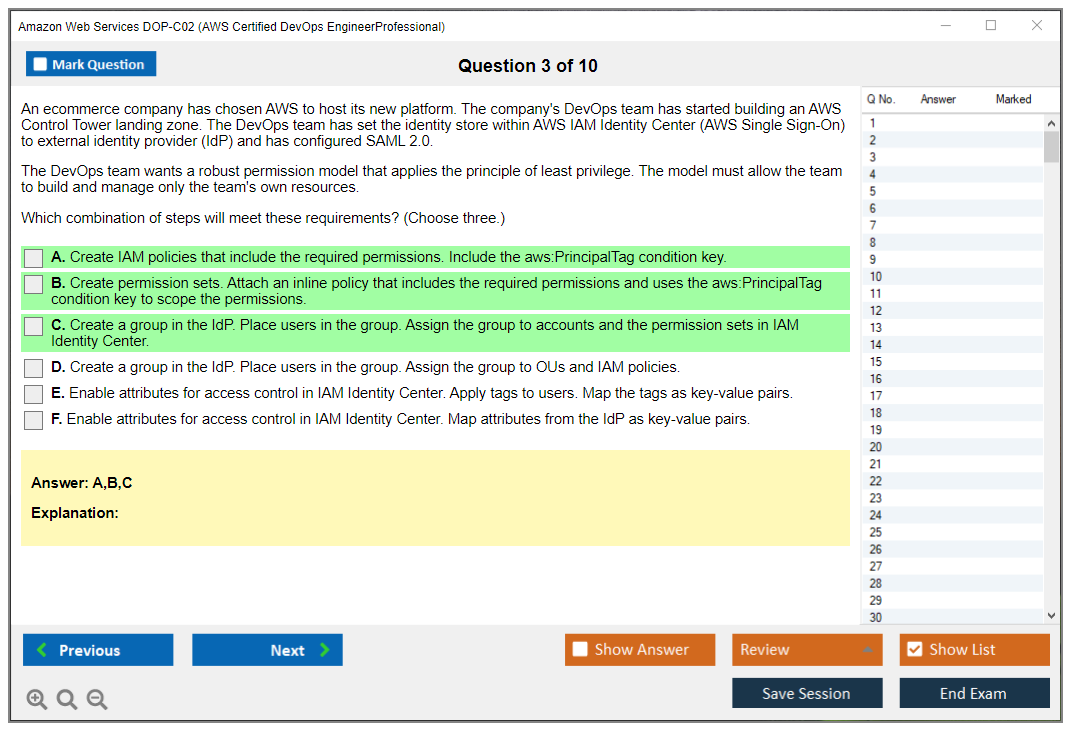Select the checkbox for option A
The height and width of the screenshot is (735, 1075).
pos(34,258)
